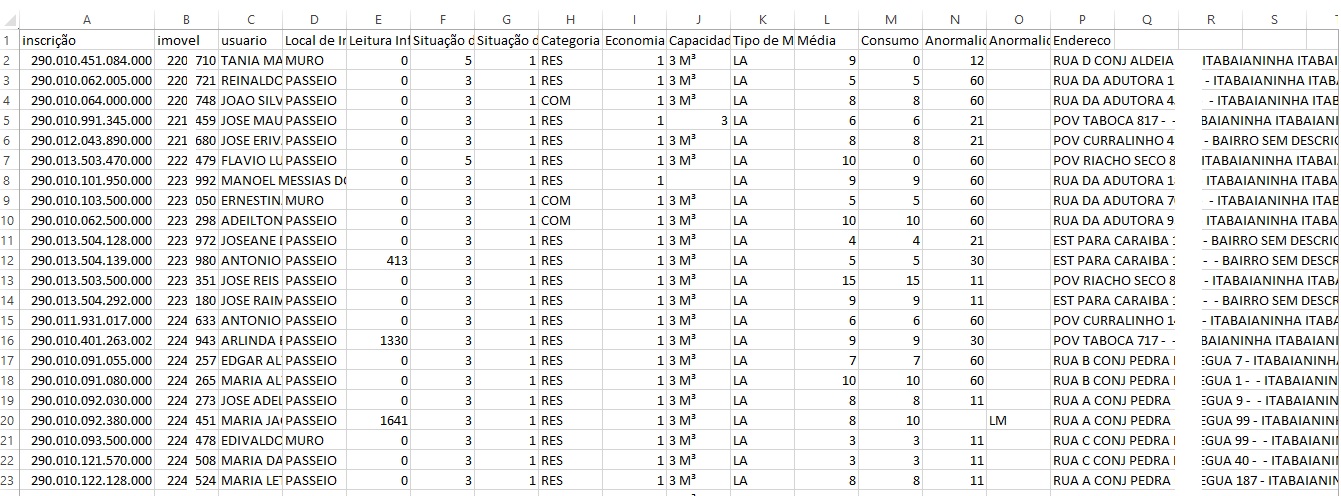1341x496 pixels.
Task: Click cell containing value 1330
Action: tap(378, 340)
